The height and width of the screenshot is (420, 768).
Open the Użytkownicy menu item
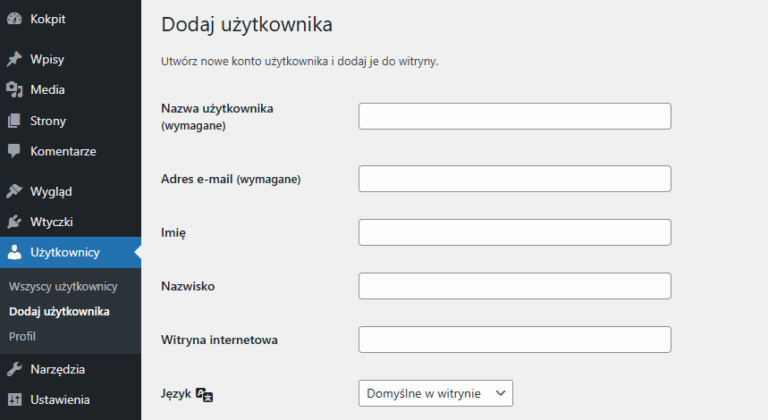(x=65, y=252)
